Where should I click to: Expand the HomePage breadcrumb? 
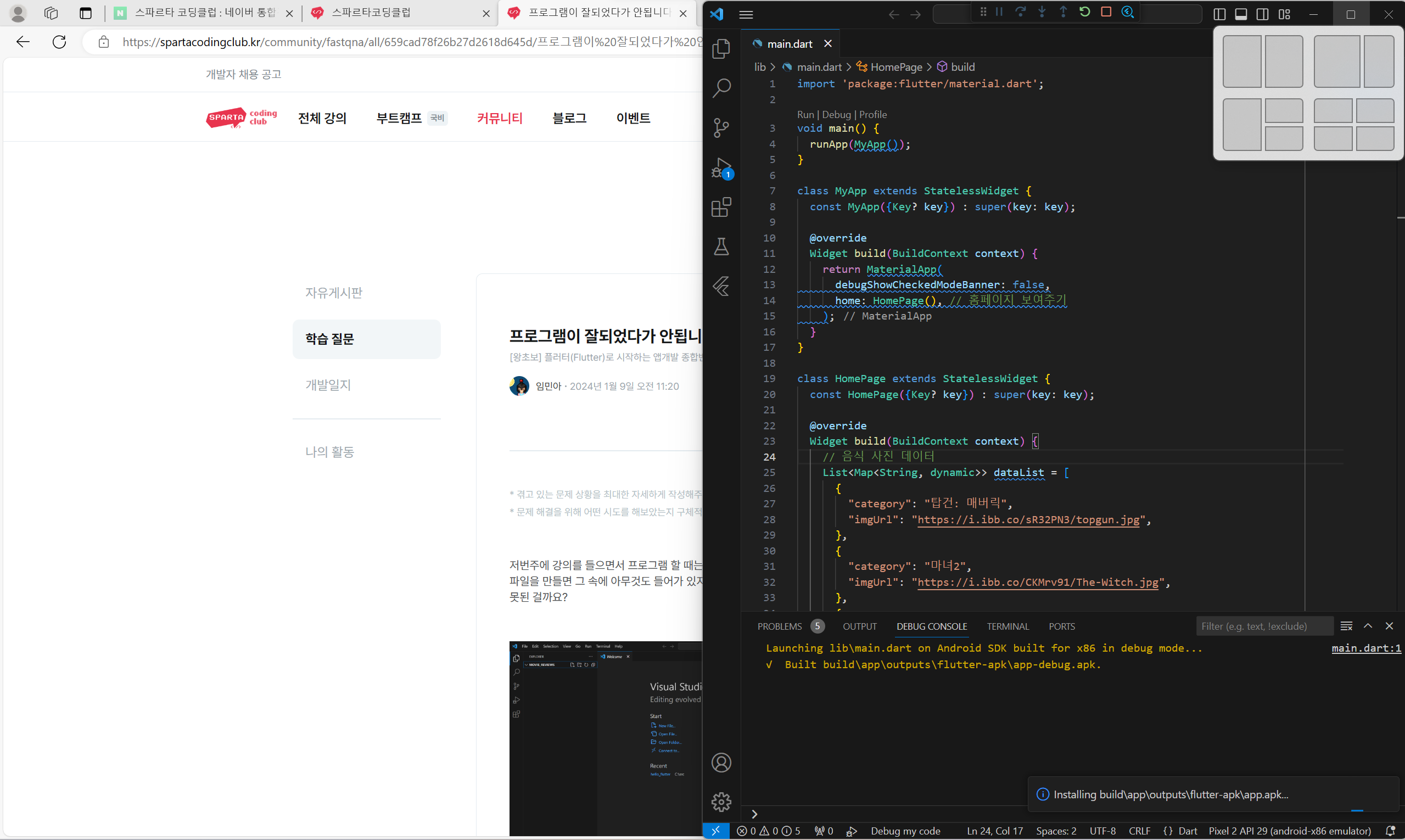895,67
